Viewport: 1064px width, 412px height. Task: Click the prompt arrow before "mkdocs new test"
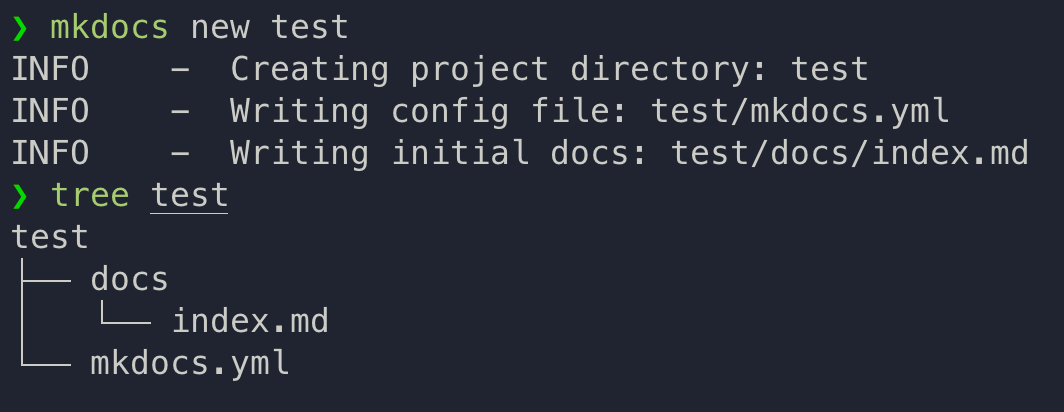click(20, 28)
